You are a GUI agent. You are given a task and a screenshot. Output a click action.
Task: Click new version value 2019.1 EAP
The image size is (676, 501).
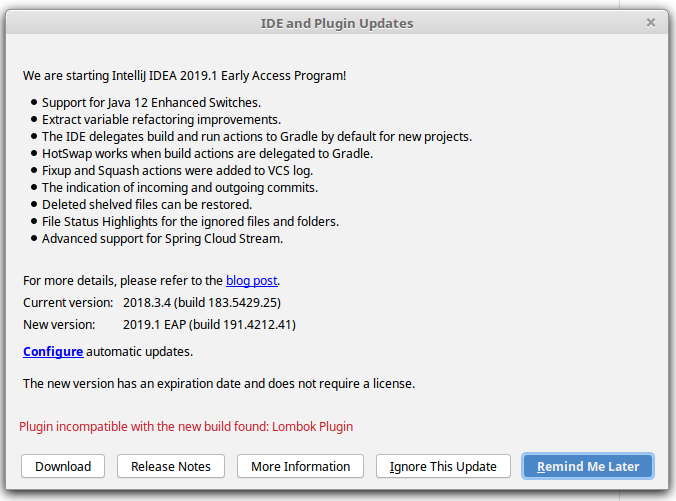(x=209, y=325)
